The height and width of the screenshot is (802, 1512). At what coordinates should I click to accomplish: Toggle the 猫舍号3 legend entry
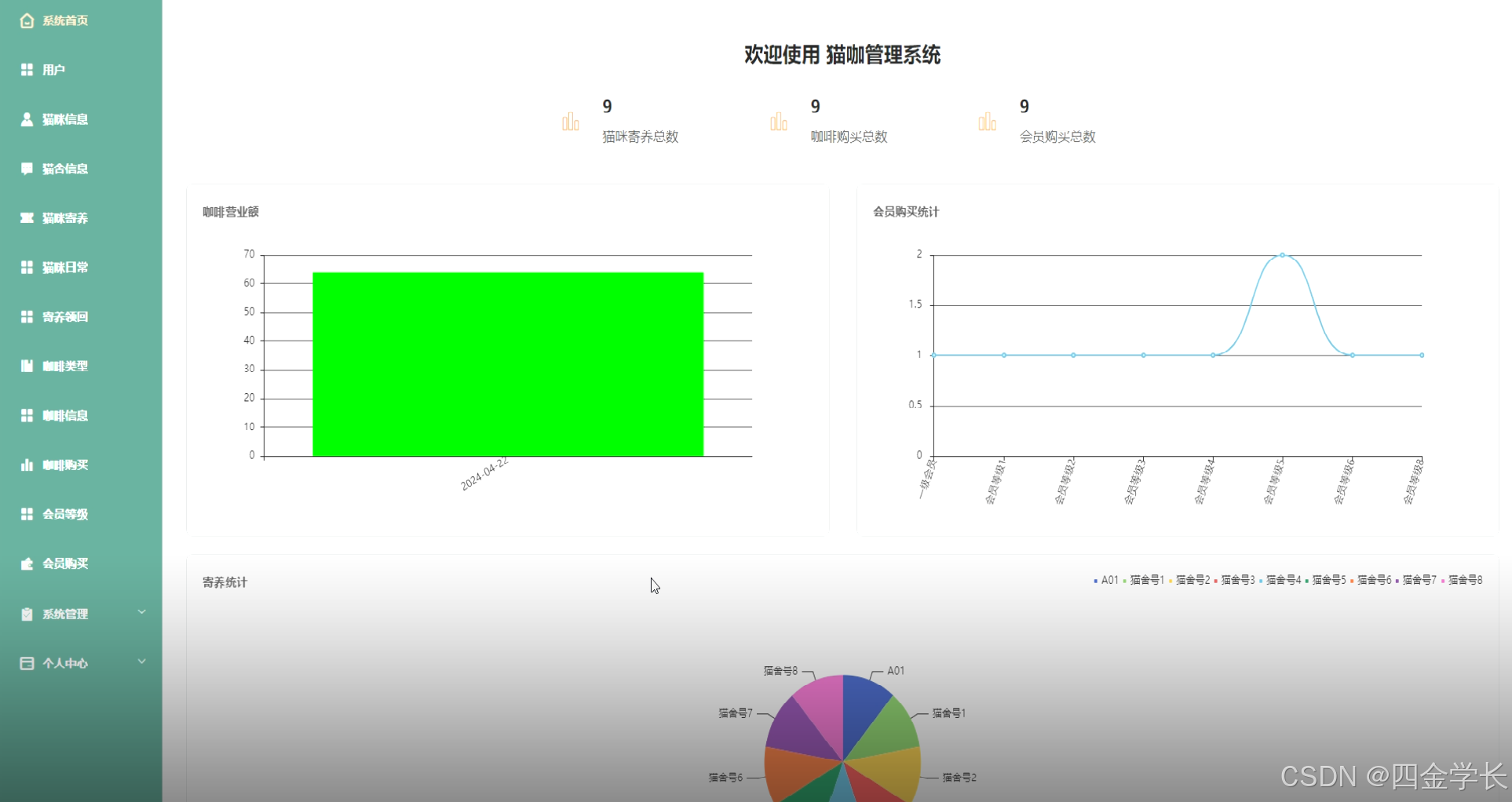(x=1235, y=580)
